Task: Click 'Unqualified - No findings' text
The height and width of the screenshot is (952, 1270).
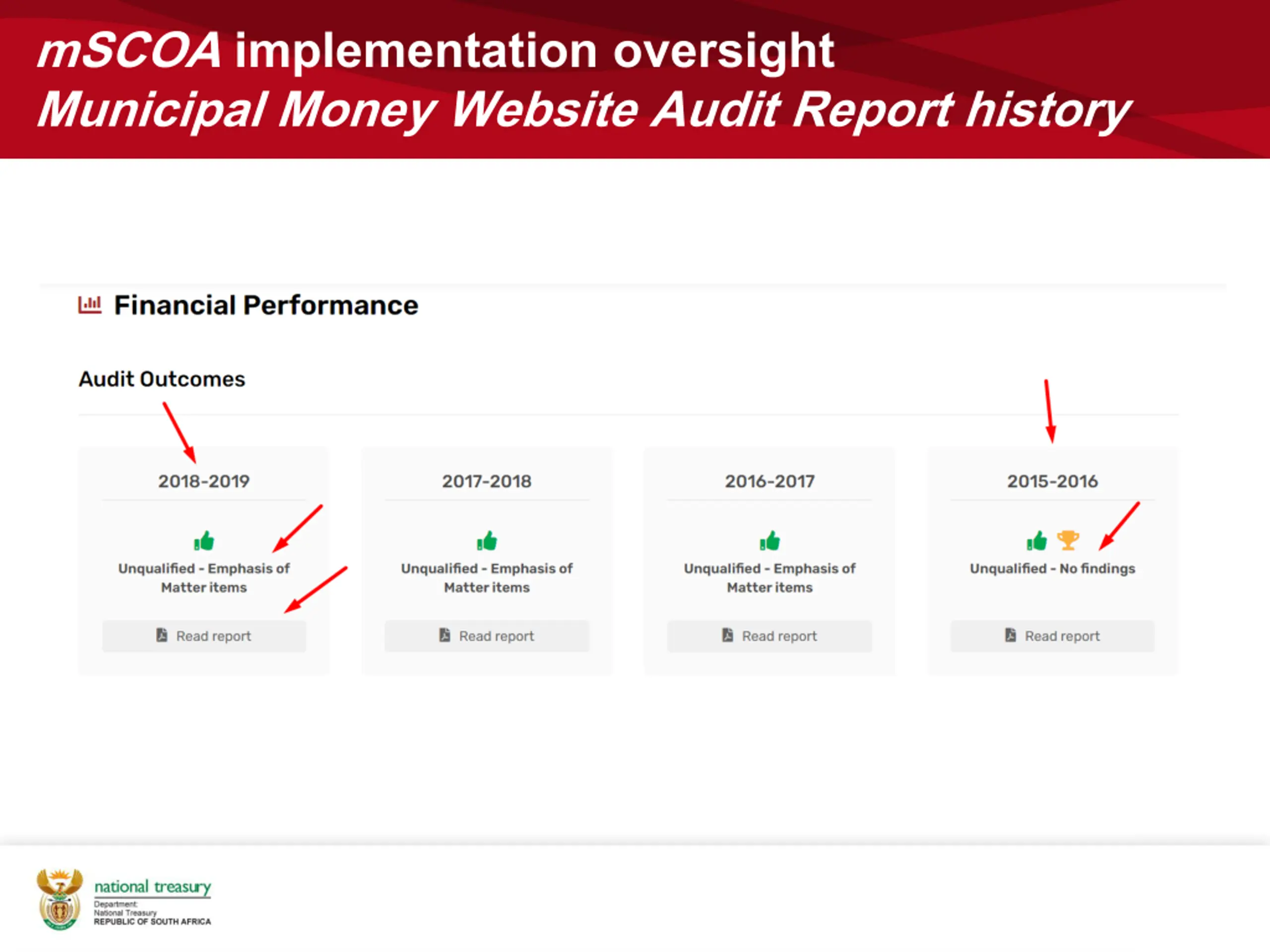Action: [1052, 569]
